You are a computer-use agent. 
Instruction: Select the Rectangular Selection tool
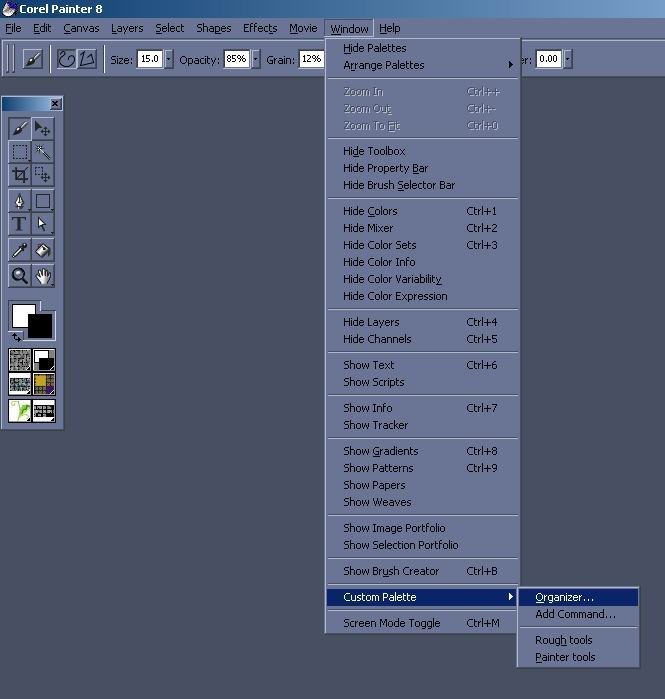(x=20, y=152)
